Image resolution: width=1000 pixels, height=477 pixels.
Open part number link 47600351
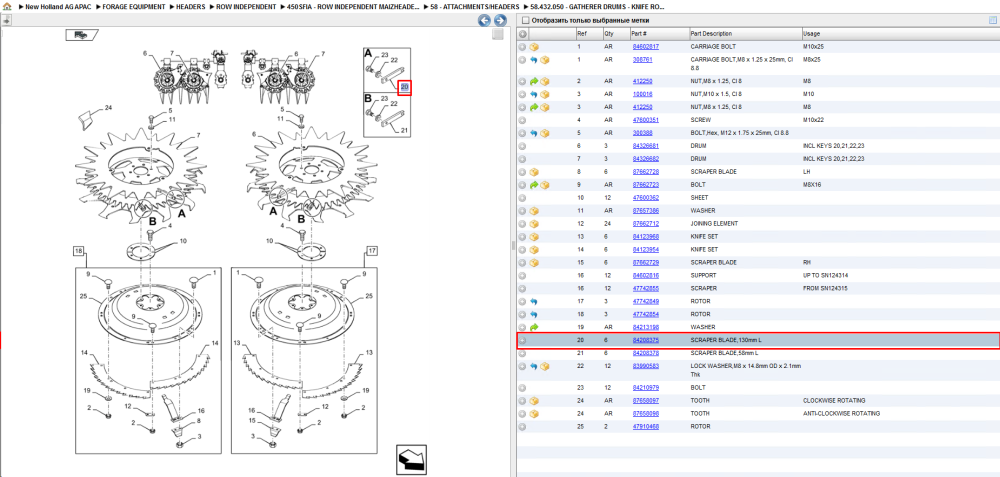coord(646,121)
